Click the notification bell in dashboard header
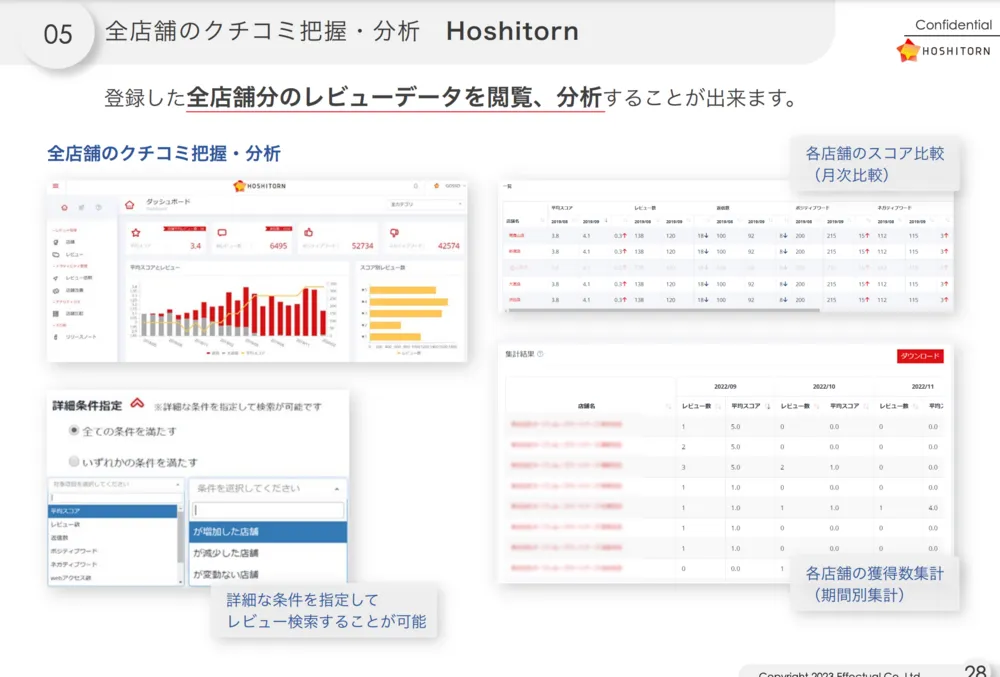The image size is (1000, 677). 416,186
